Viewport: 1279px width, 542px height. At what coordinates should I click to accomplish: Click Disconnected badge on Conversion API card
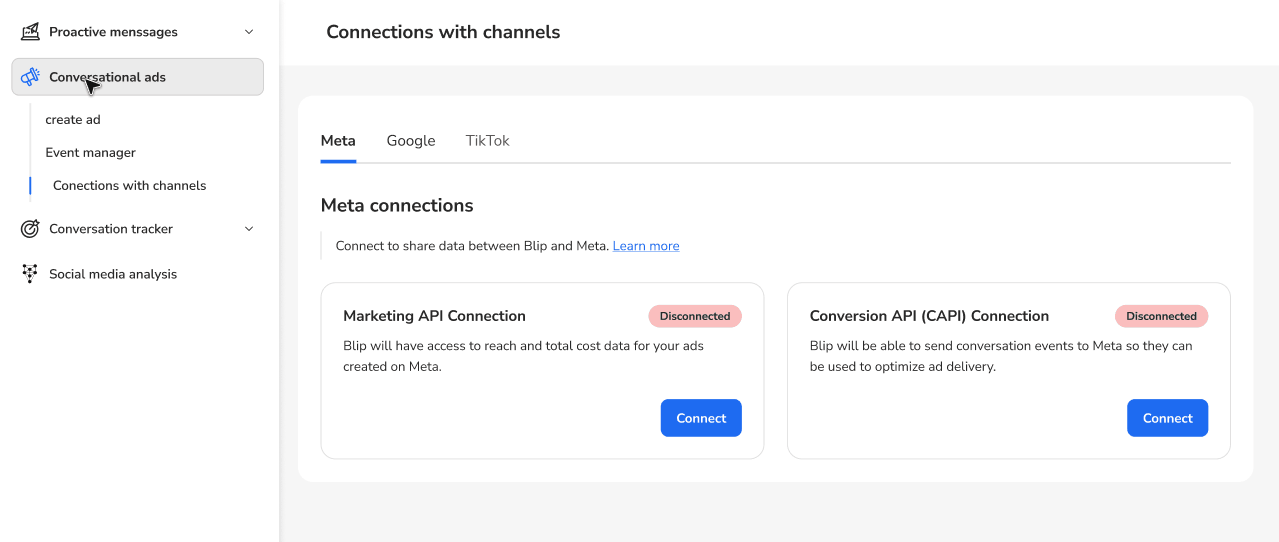[x=1161, y=316]
